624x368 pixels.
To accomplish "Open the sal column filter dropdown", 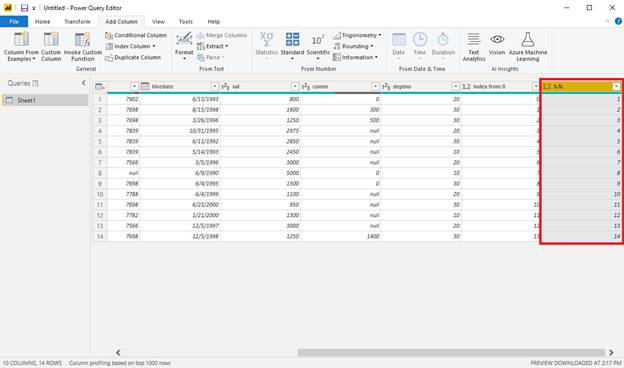I will (x=295, y=86).
